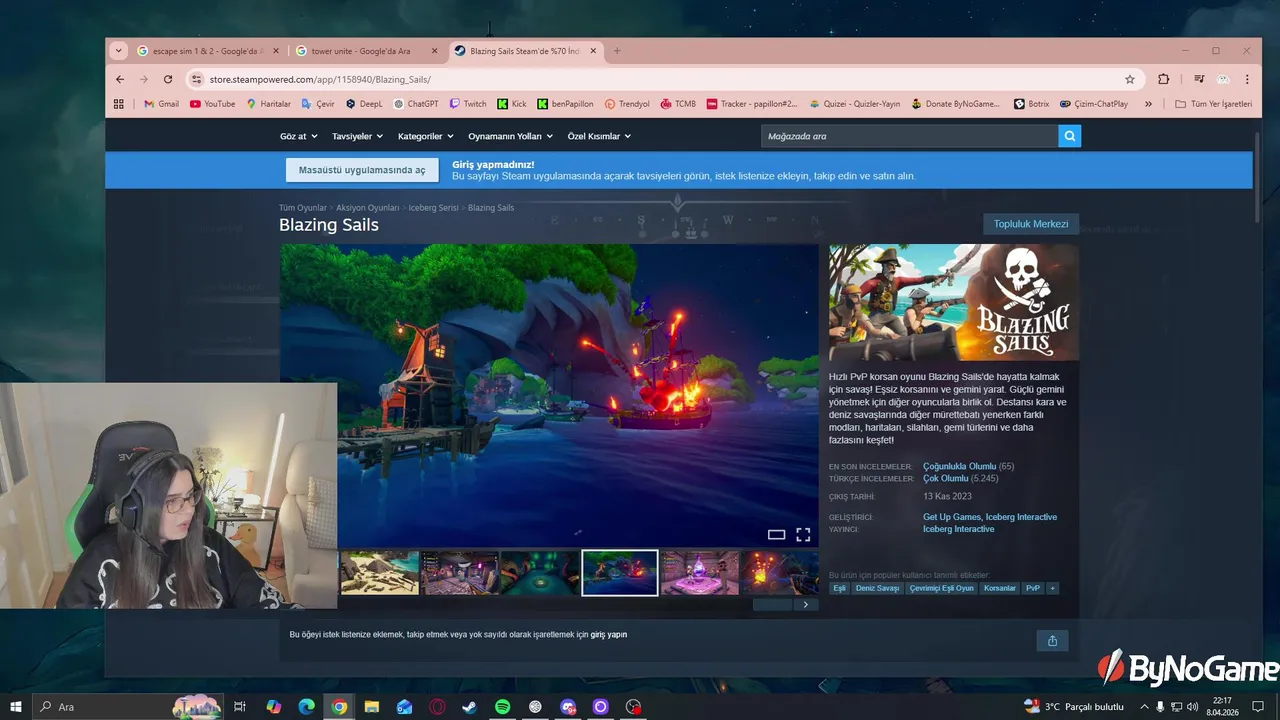Open the apps grid in bookmarks bar
Image resolution: width=1280 pixels, height=720 pixels.
119,104
